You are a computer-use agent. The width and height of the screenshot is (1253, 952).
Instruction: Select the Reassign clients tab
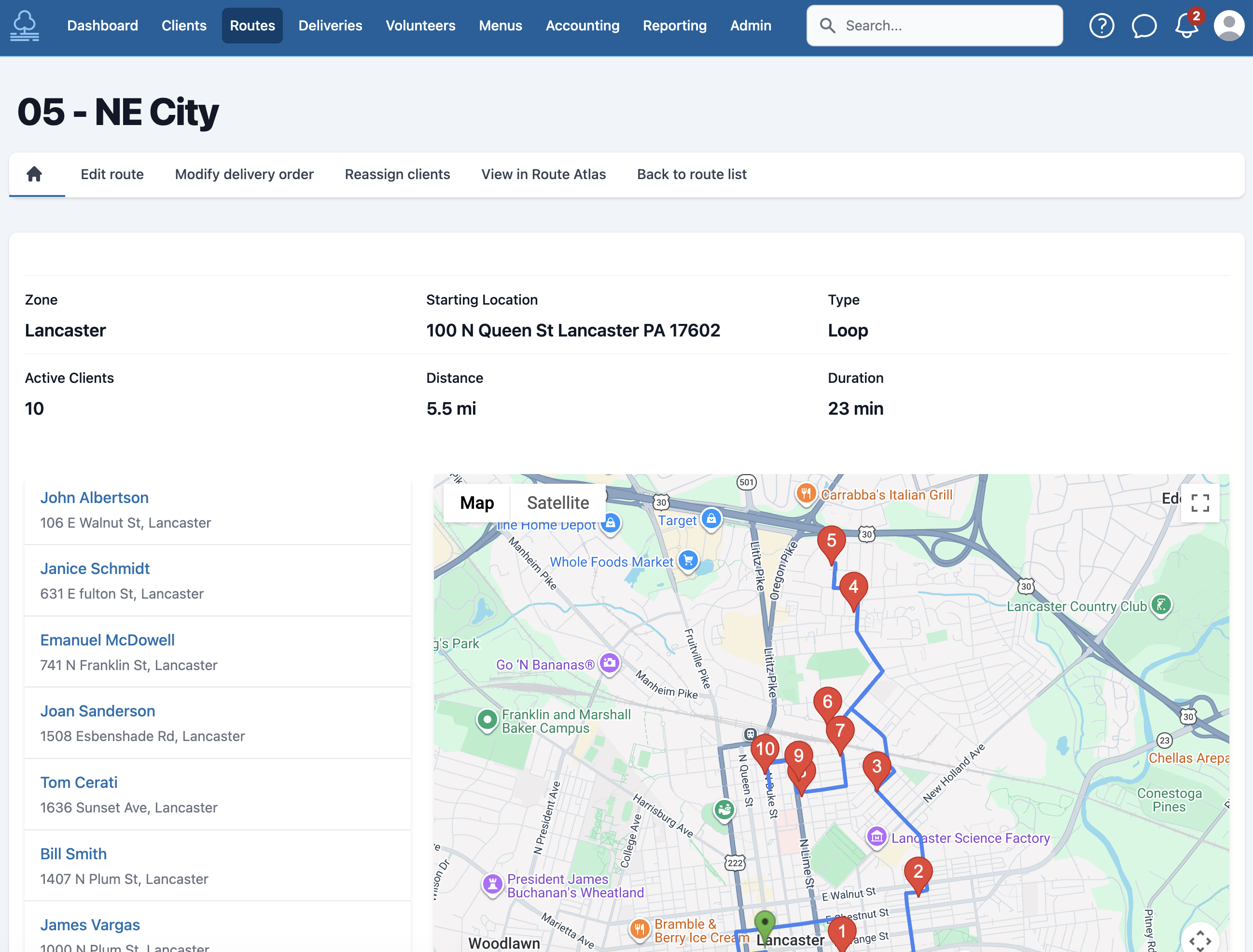click(x=397, y=174)
